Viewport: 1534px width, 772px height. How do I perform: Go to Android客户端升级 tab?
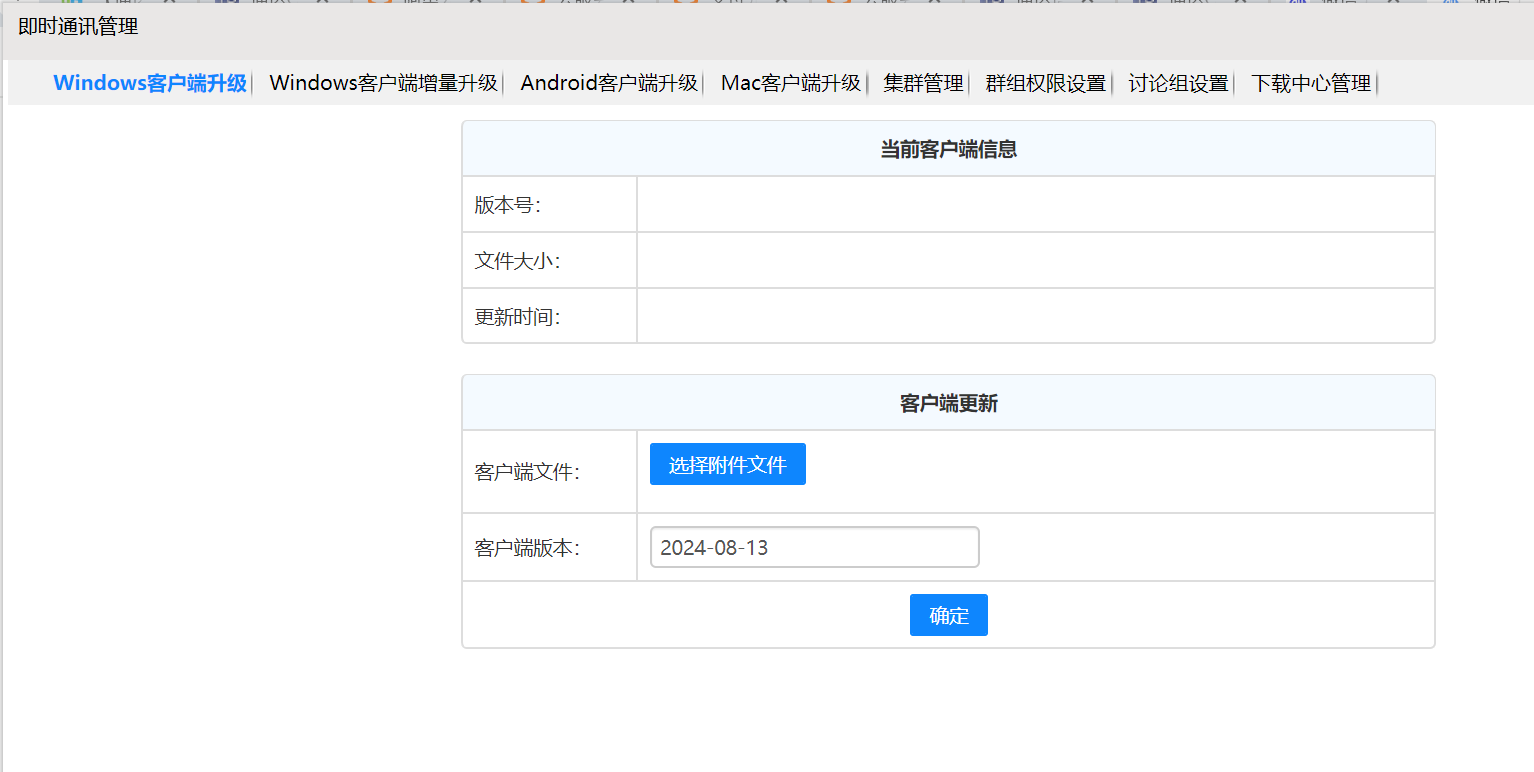(x=609, y=83)
